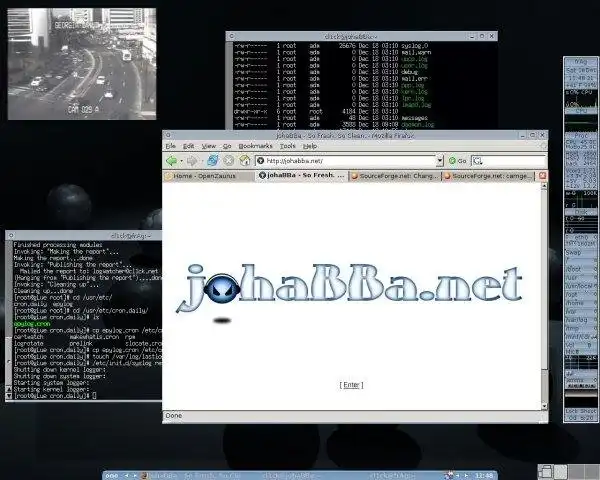Click syslog.0 in the upper terminal listing
Screen dimensions: 600x480
(414, 46)
